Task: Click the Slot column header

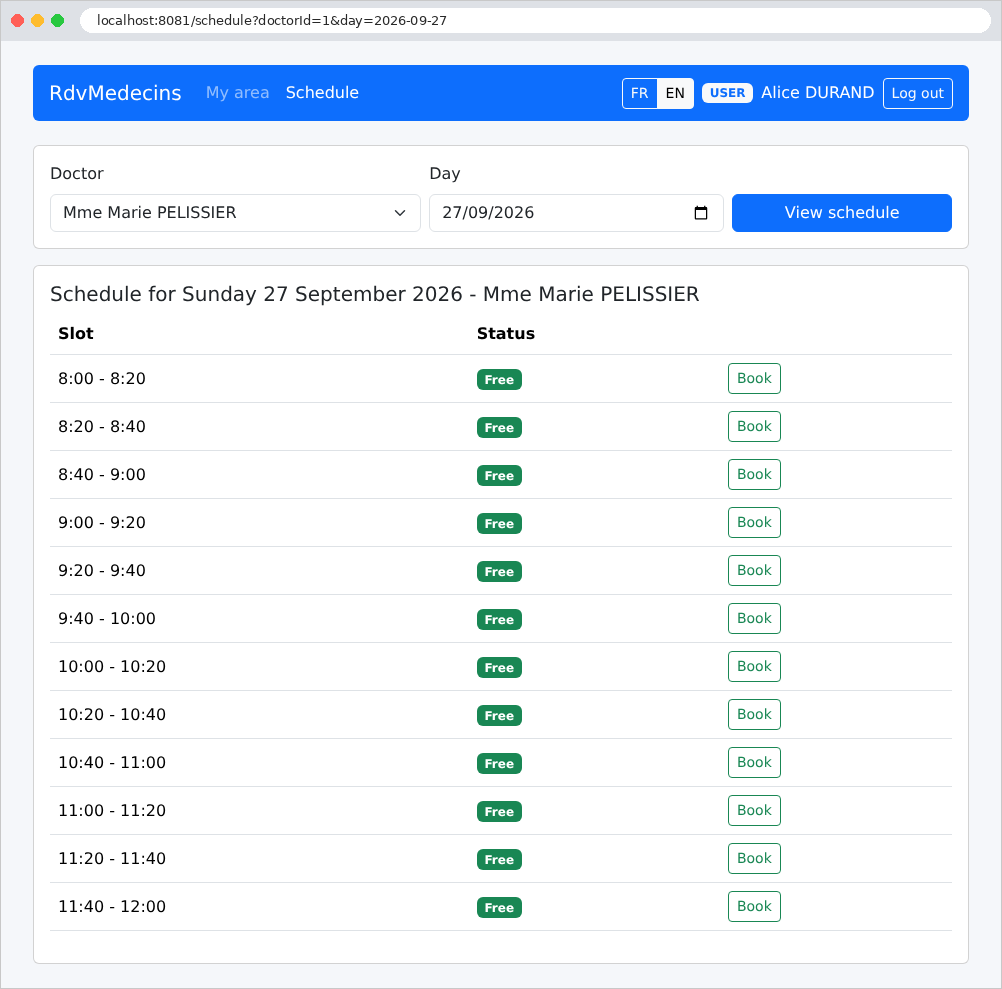Action: pyautogui.click(x=75, y=334)
